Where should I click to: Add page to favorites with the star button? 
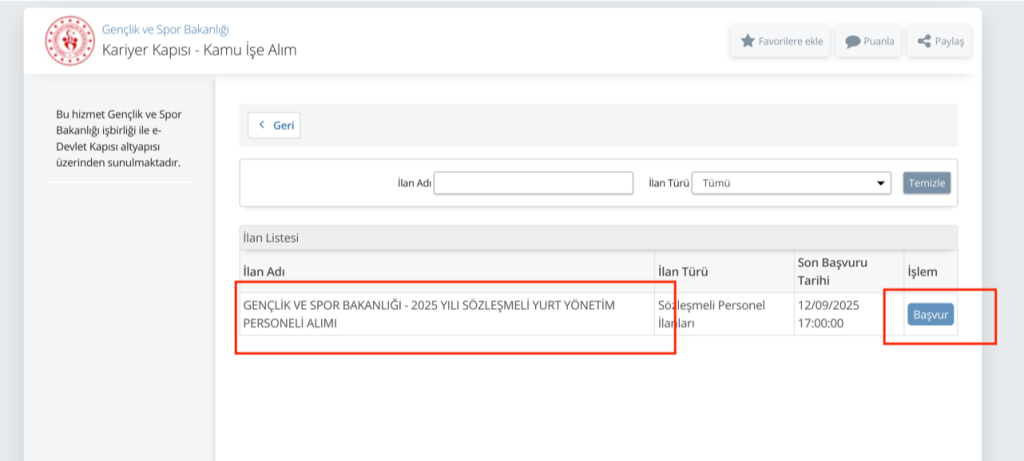(780, 41)
